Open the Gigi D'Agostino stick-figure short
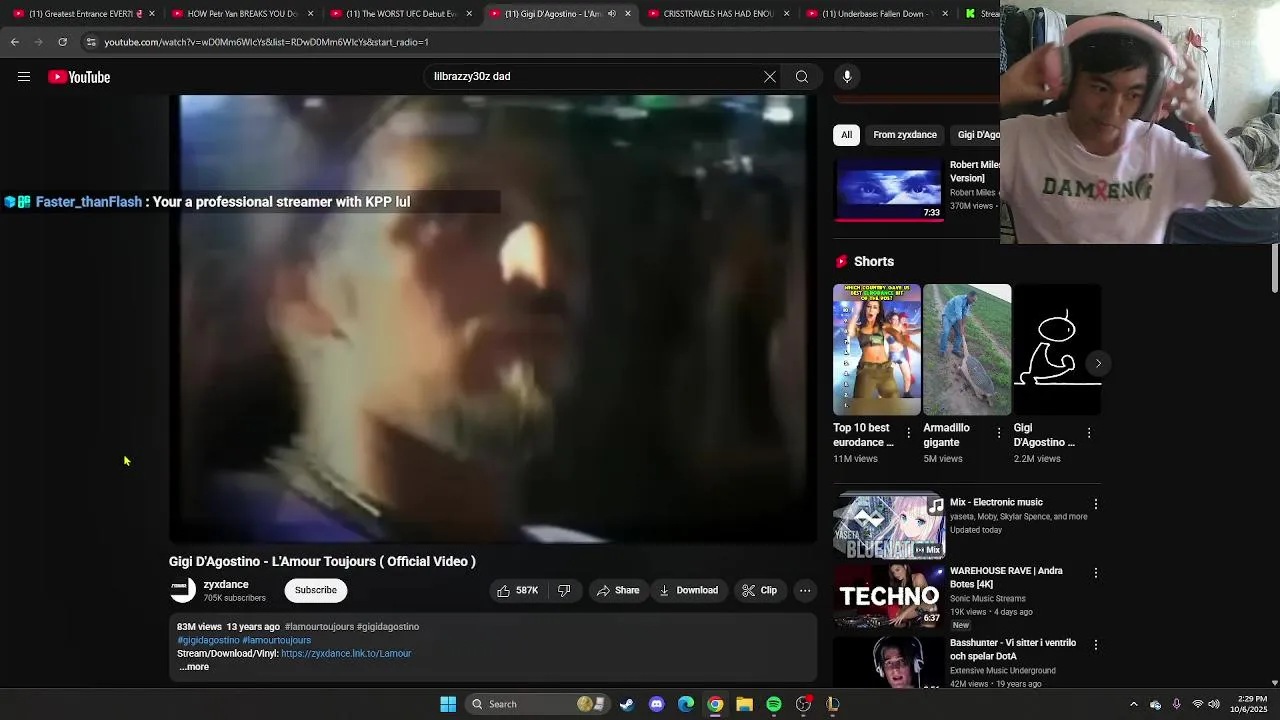 1057,349
